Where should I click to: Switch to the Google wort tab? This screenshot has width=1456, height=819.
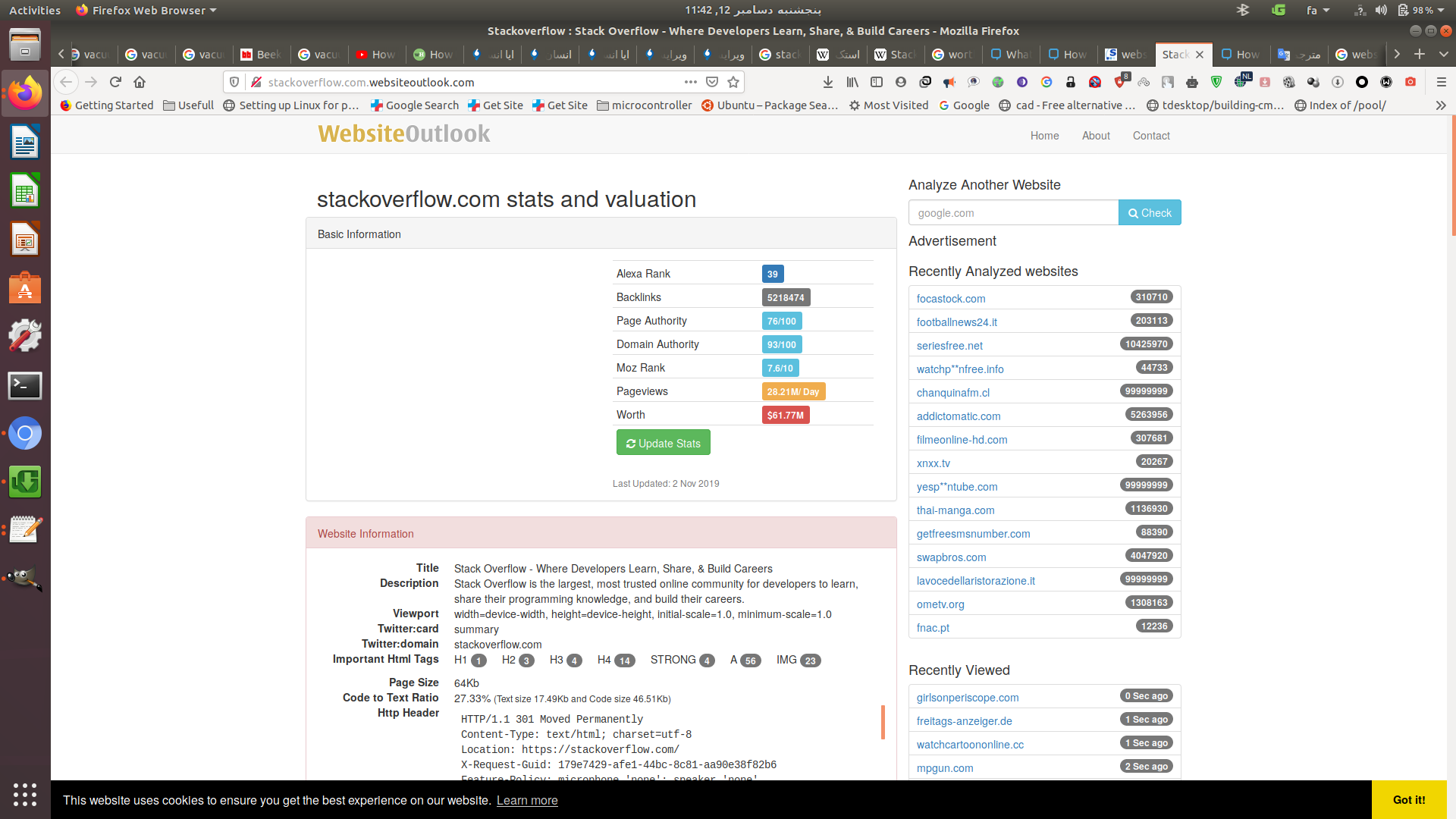[x=952, y=55]
